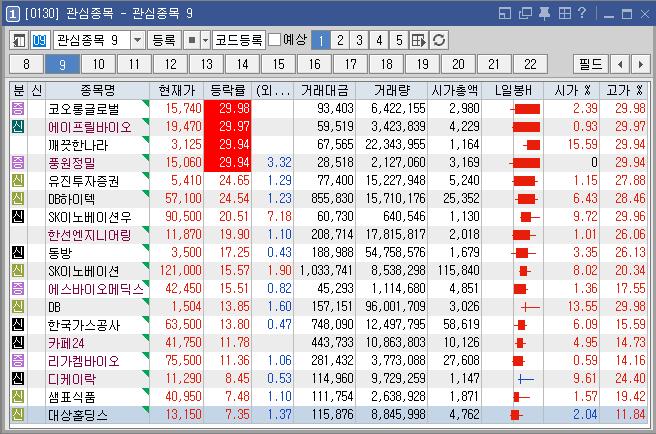Click the 신 badge on 한국가스공사 row
This screenshot has width=656, height=434.
tap(18, 324)
